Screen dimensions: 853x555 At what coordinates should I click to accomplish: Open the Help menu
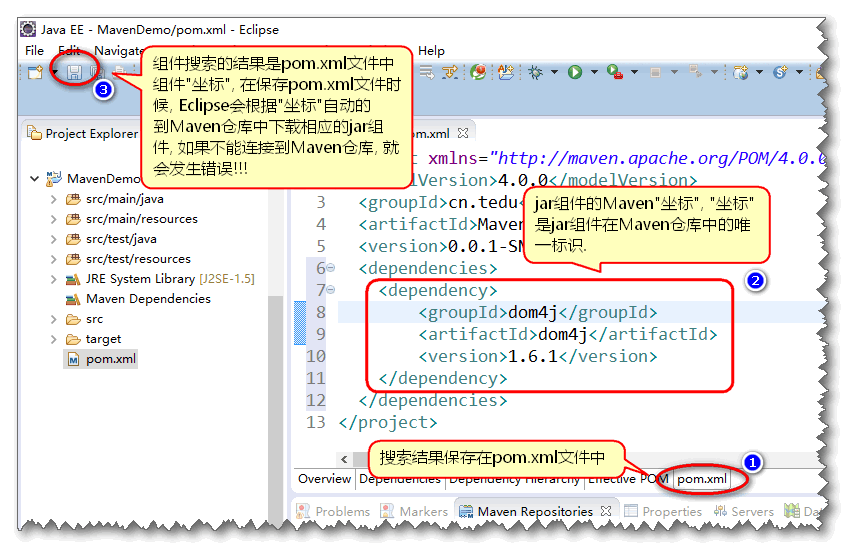(x=431, y=51)
